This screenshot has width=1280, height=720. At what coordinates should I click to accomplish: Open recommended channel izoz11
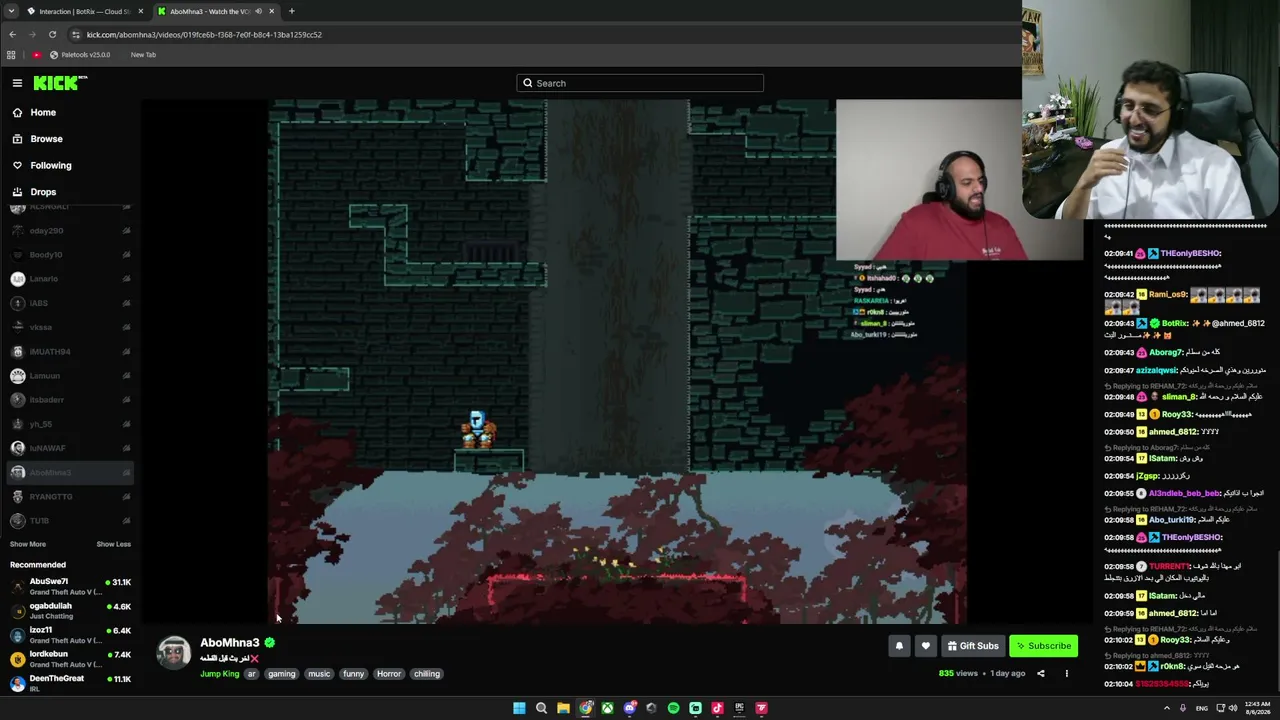[70, 635]
